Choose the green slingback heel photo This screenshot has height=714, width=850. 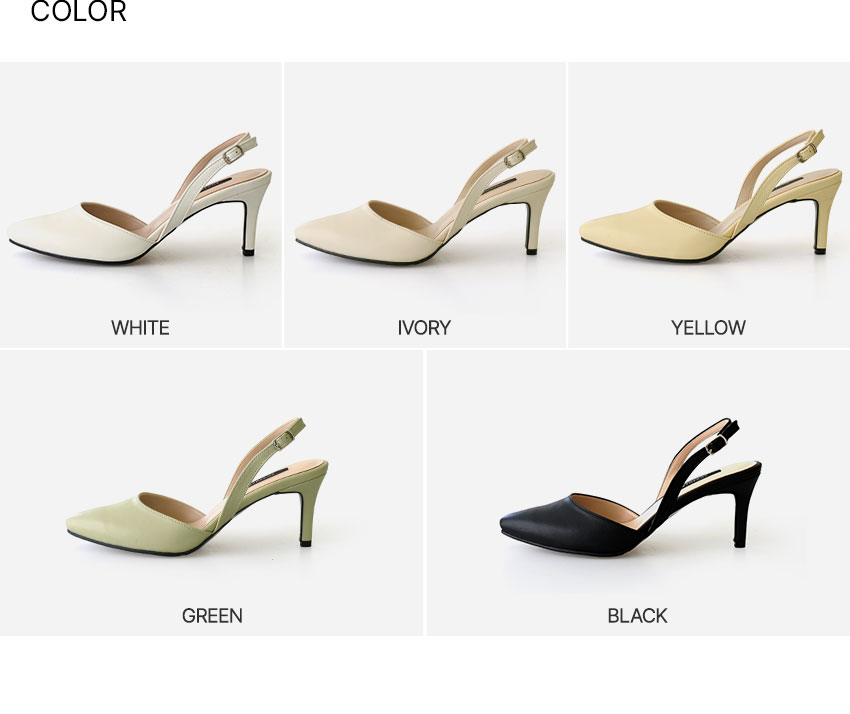point(197,487)
